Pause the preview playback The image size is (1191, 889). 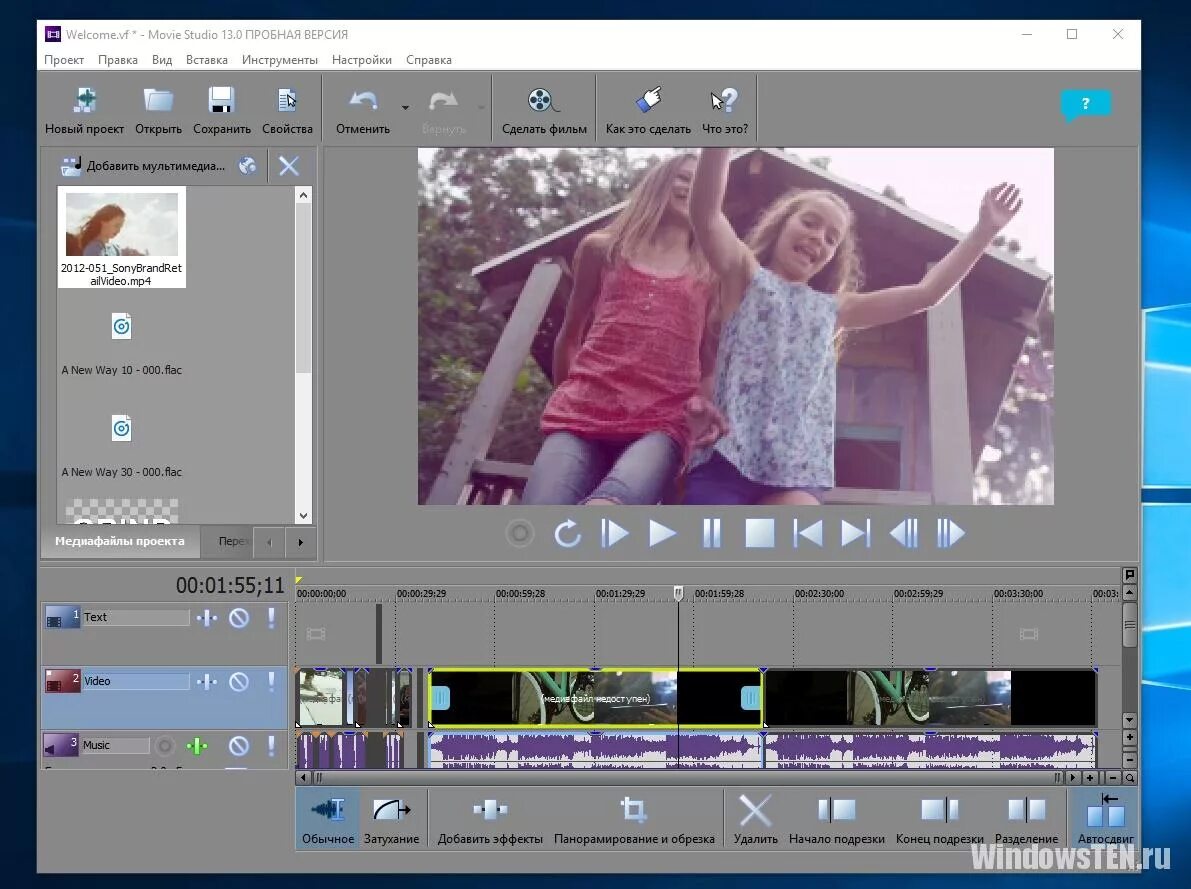(x=712, y=533)
